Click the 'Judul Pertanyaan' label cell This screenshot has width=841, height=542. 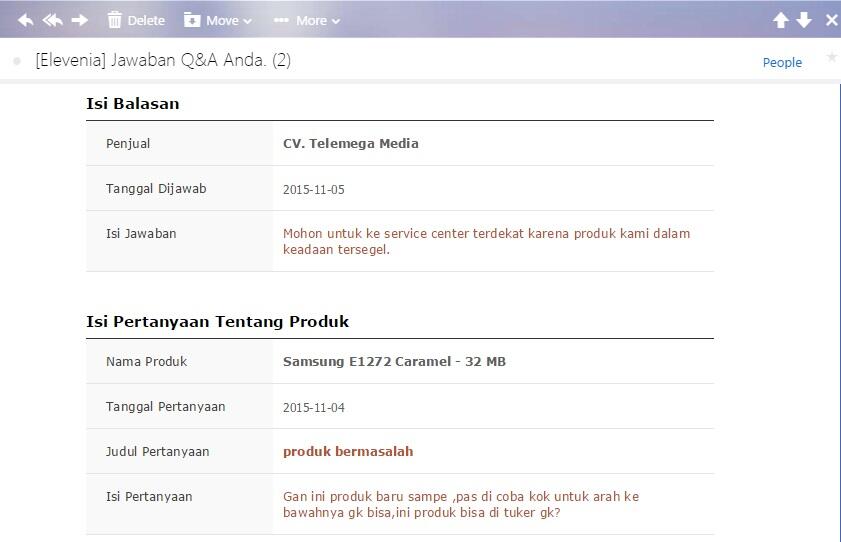pyautogui.click(x=180, y=452)
